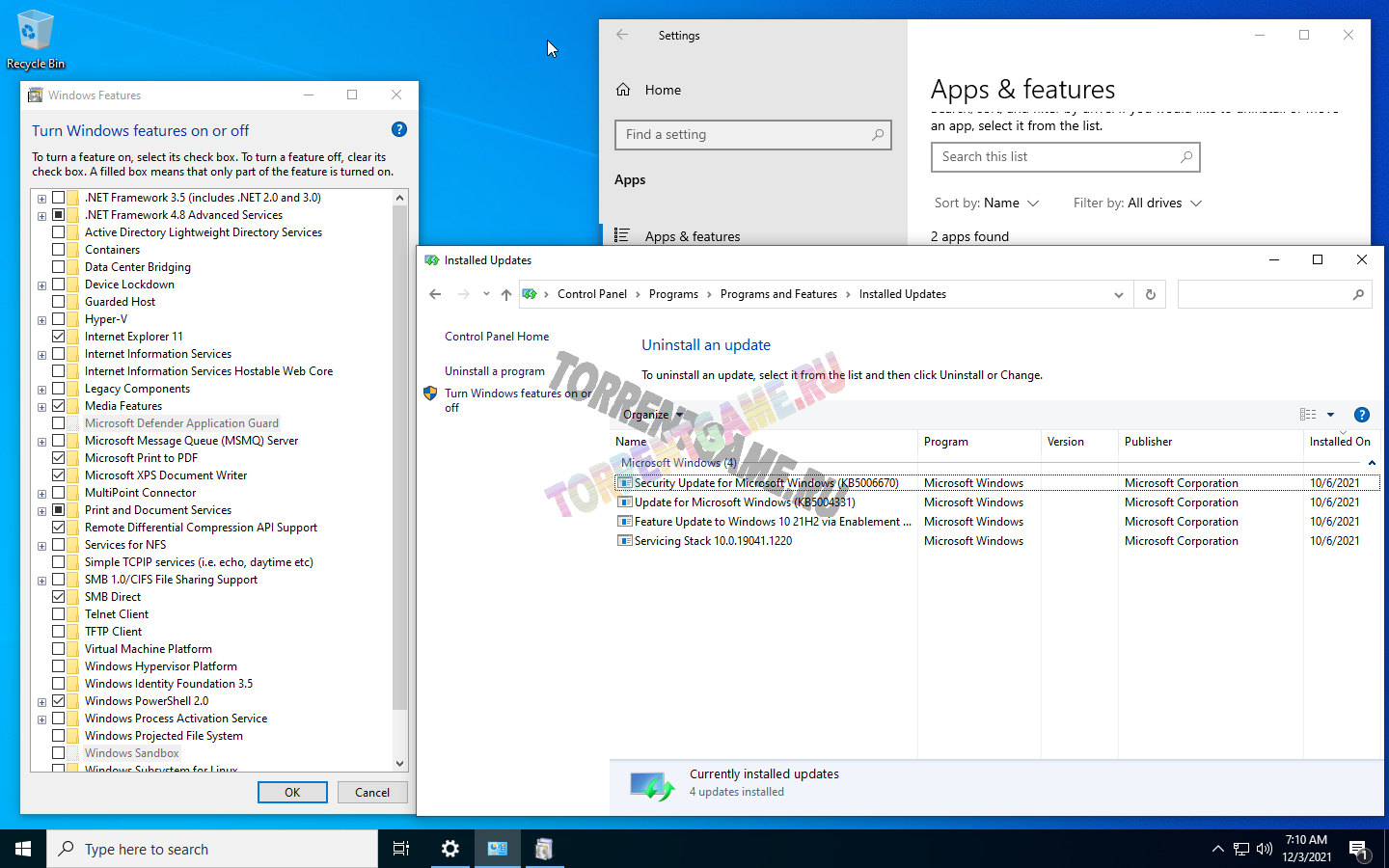Click the Uninstall a program link

tap(495, 371)
